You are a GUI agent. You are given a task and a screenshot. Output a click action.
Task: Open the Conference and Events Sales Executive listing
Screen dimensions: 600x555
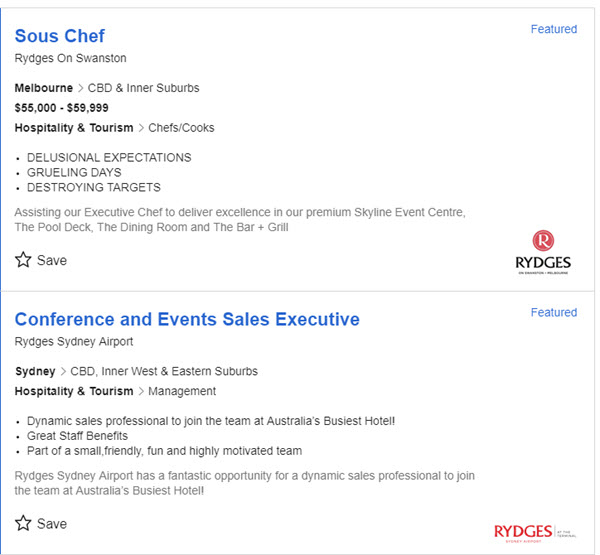pos(187,320)
